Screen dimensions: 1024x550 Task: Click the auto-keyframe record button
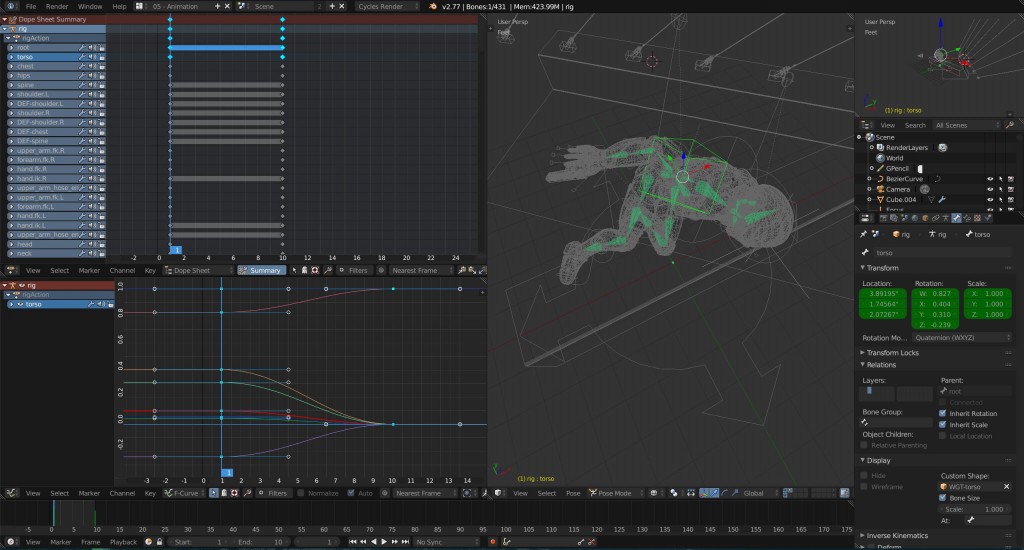(492, 542)
